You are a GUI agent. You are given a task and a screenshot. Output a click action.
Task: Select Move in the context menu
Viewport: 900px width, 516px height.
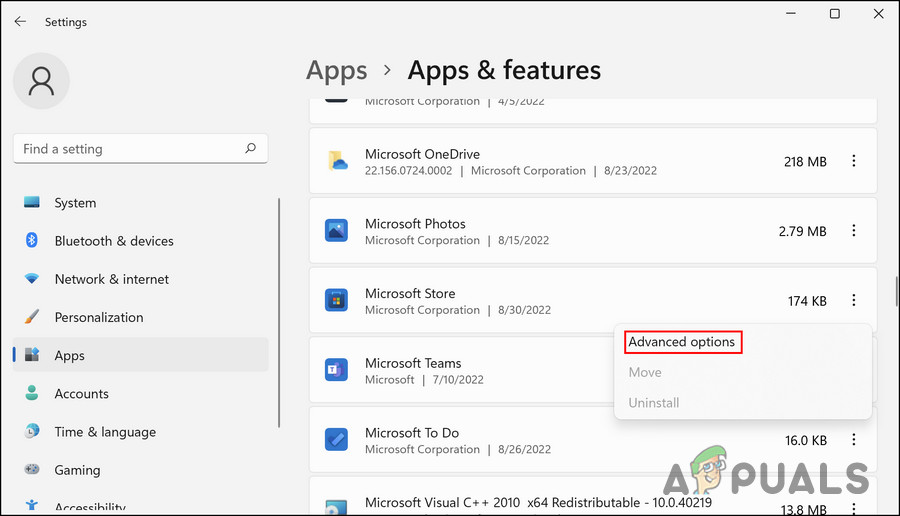point(645,372)
